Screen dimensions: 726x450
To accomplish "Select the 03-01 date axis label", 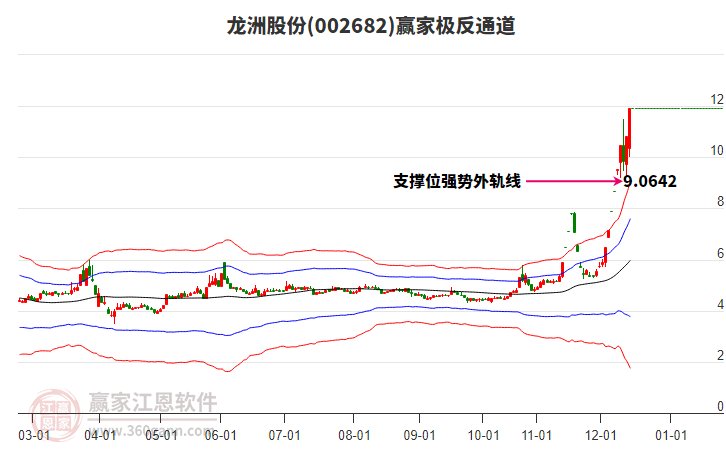I will pos(34,436).
